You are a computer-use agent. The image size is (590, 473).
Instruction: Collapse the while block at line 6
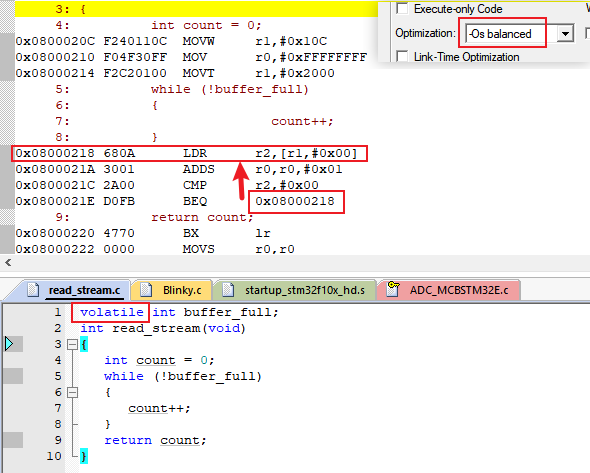pos(72,392)
